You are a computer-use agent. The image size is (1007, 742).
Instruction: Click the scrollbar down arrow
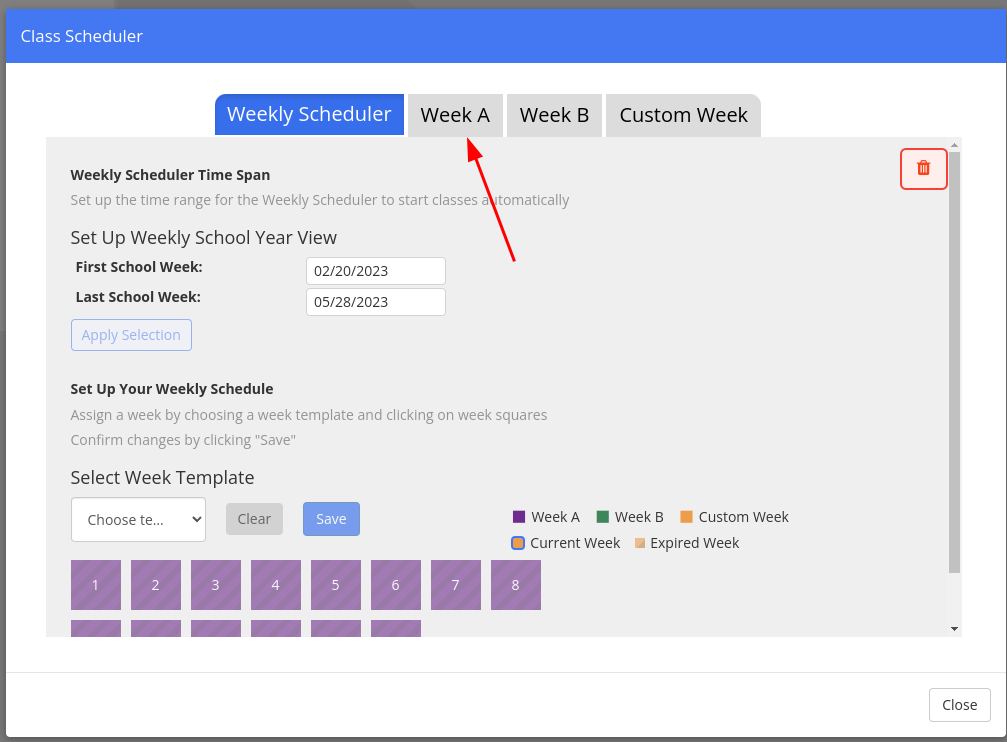[x=954, y=629]
